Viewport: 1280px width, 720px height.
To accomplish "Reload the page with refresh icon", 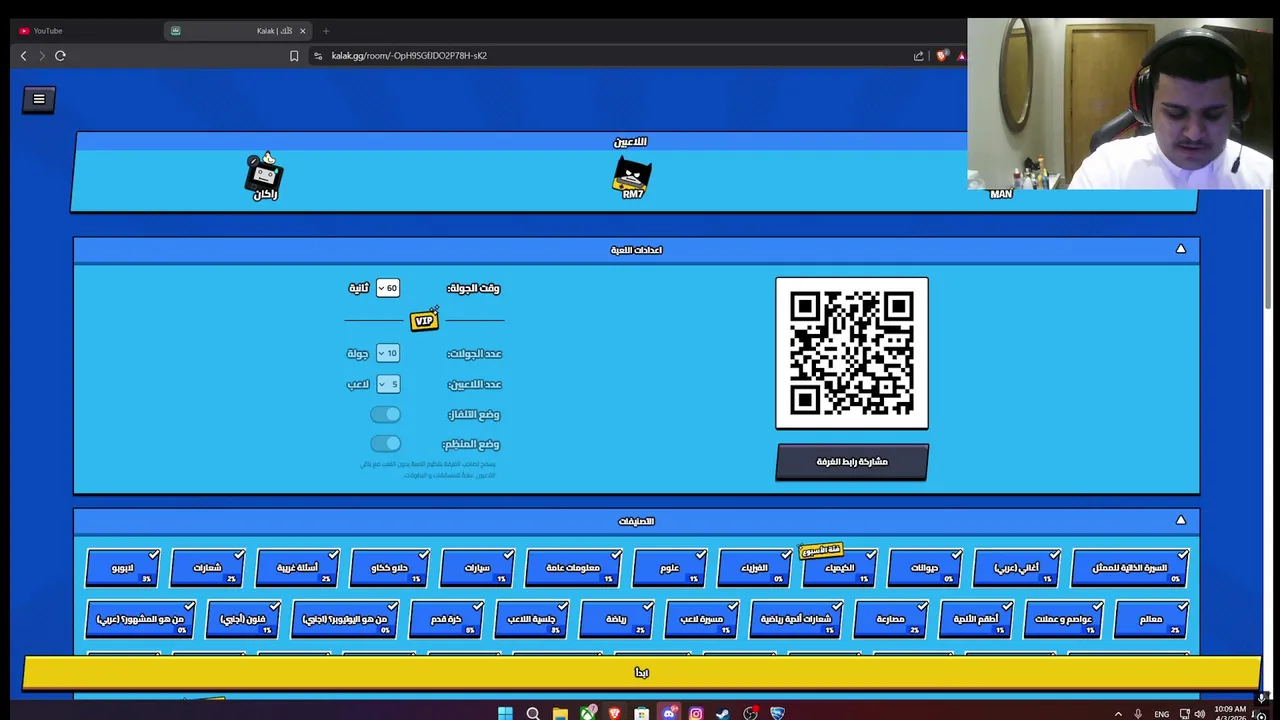I will click(x=60, y=56).
